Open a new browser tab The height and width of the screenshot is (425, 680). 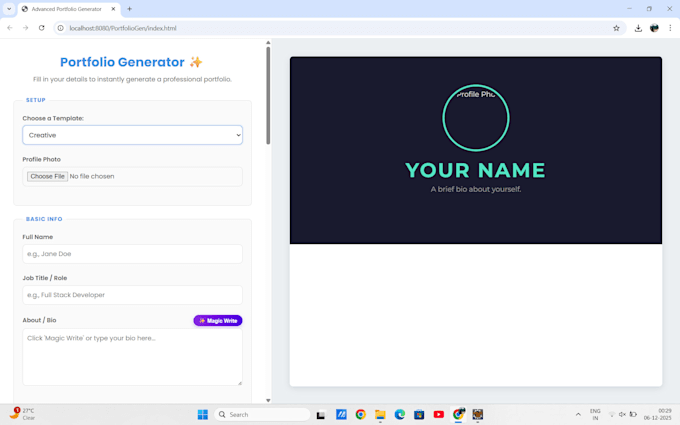tap(129, 9)
